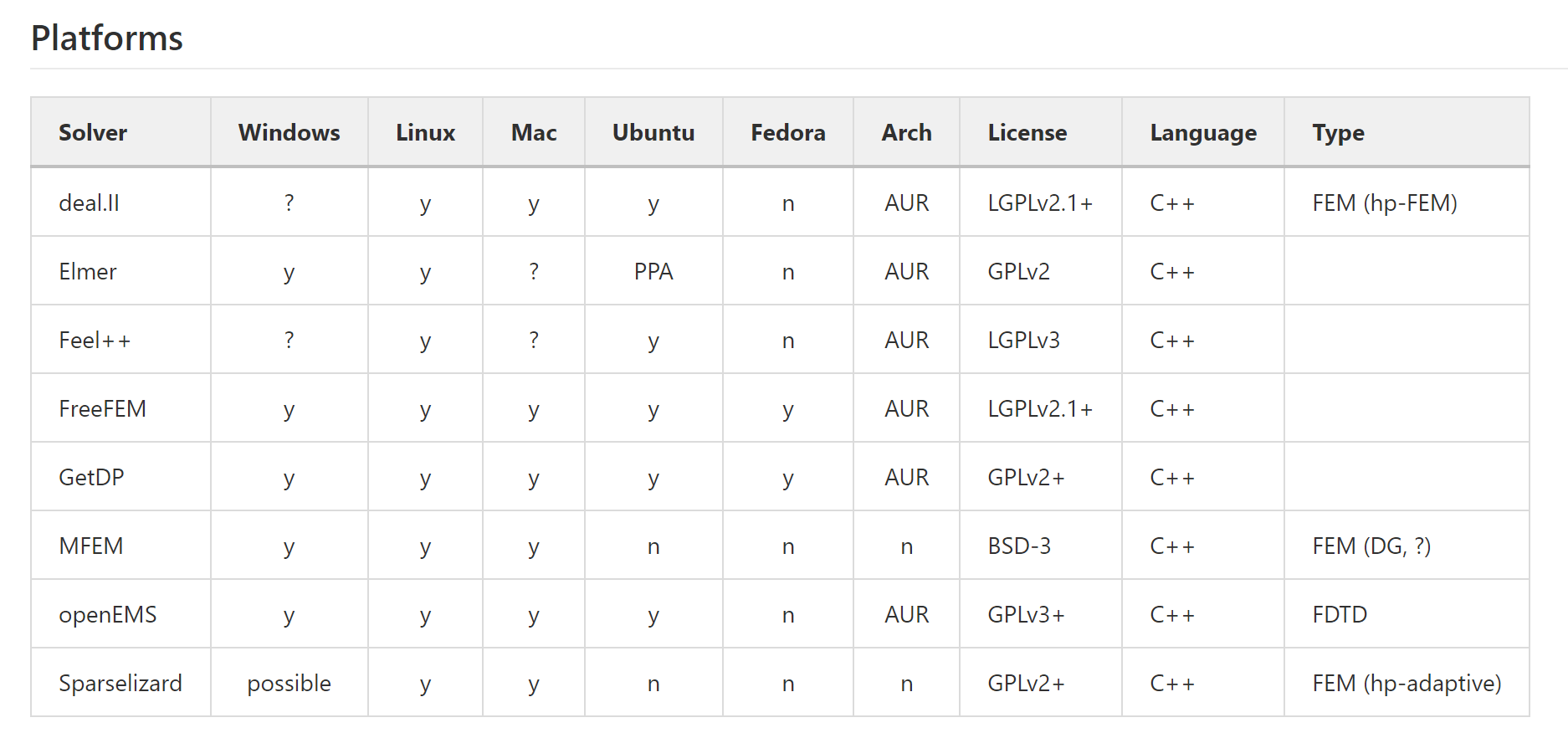1568x733 pixels.
Task: Click the Feel++ solver name
Action: tap(95, 341)
